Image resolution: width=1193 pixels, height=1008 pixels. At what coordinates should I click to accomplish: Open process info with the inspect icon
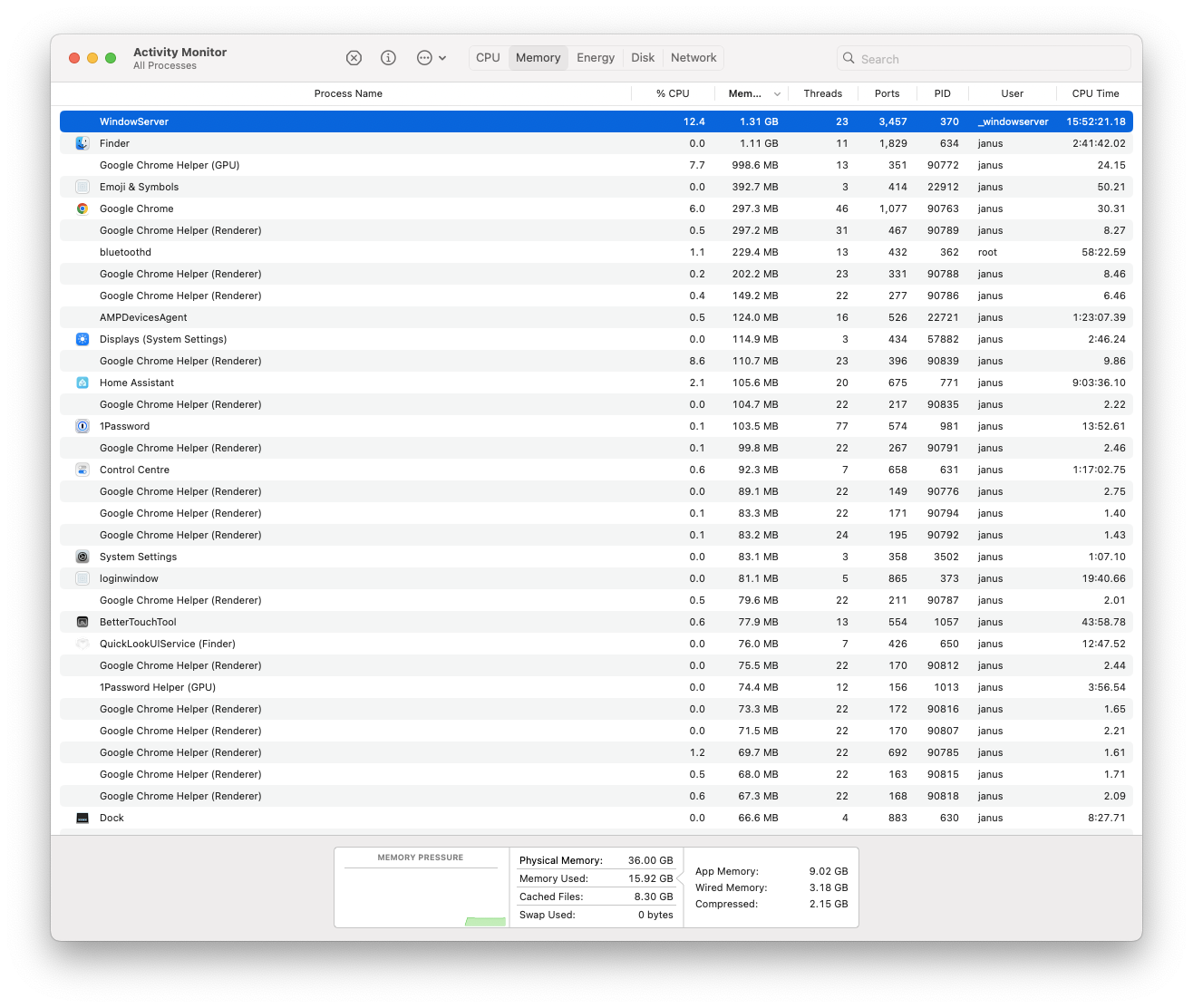click(x=388, y=58)
